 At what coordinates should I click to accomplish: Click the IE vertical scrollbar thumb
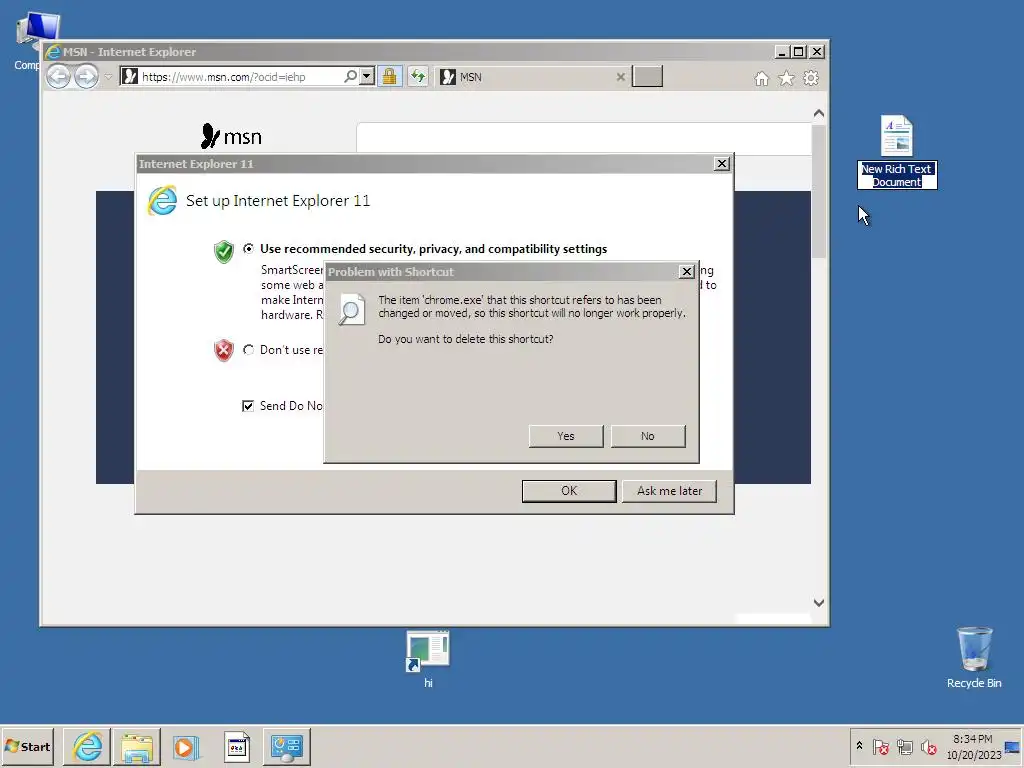(x=819, y=191)
